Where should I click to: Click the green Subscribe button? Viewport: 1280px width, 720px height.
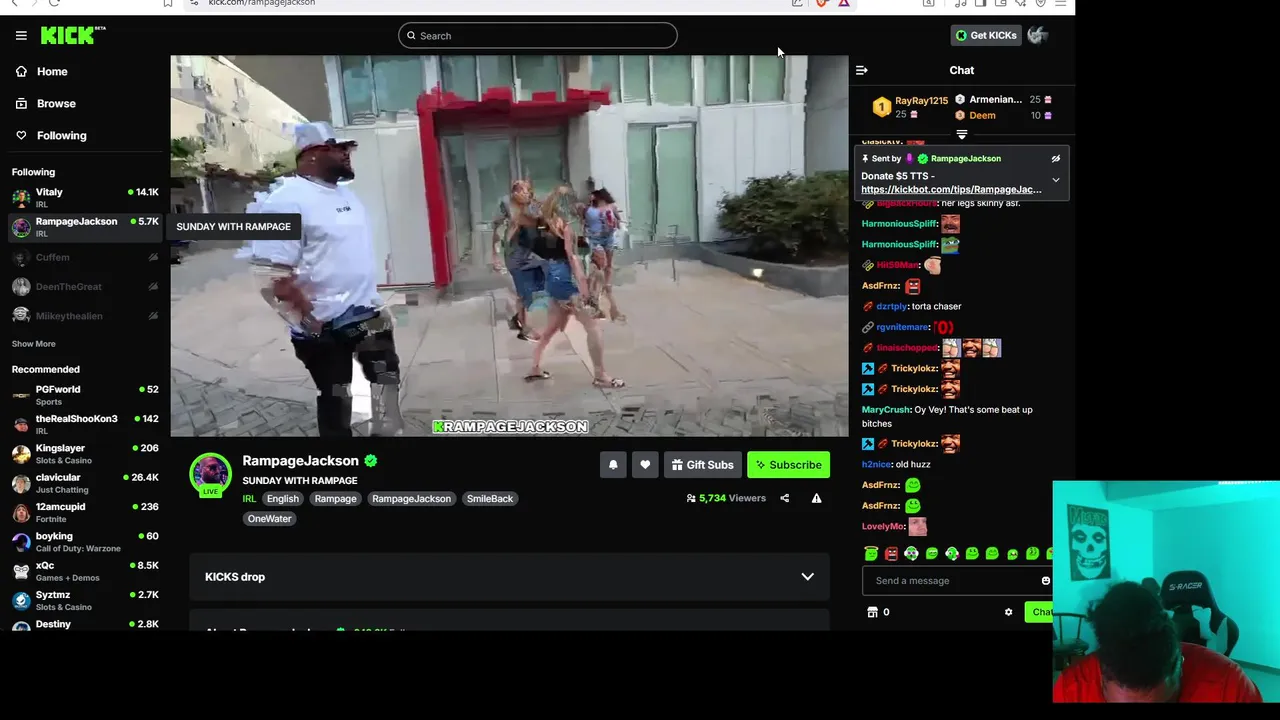tap(788, 465)
